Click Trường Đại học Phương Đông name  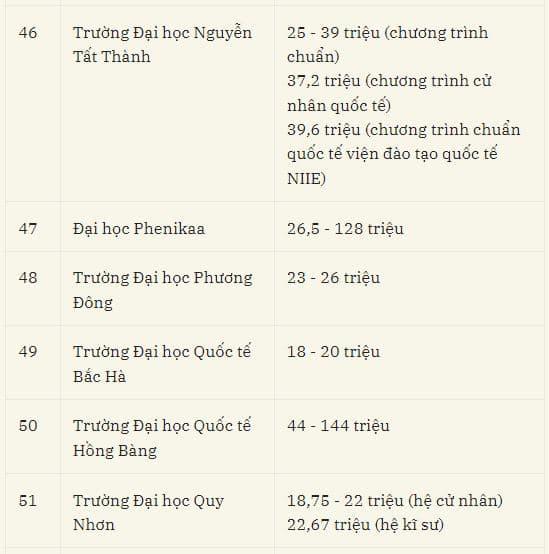tap(163, 290)
